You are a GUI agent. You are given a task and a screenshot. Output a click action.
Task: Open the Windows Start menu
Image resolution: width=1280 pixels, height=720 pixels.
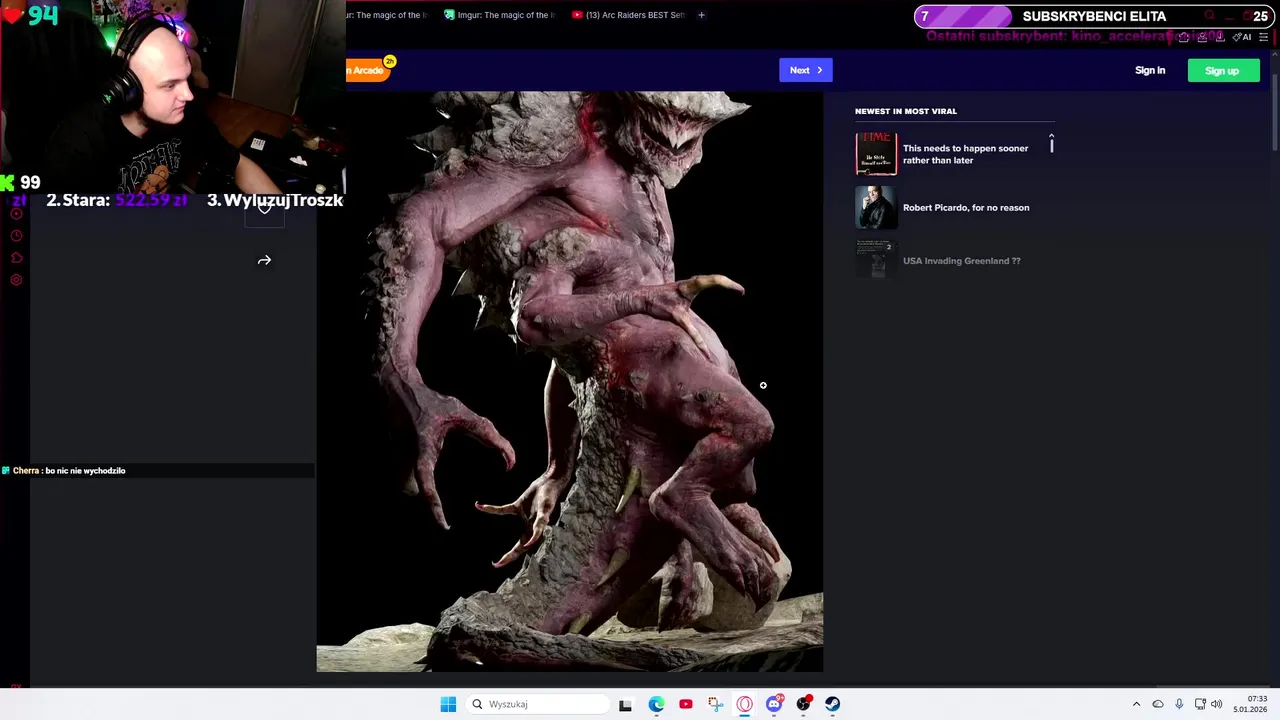tap(448, 704)
